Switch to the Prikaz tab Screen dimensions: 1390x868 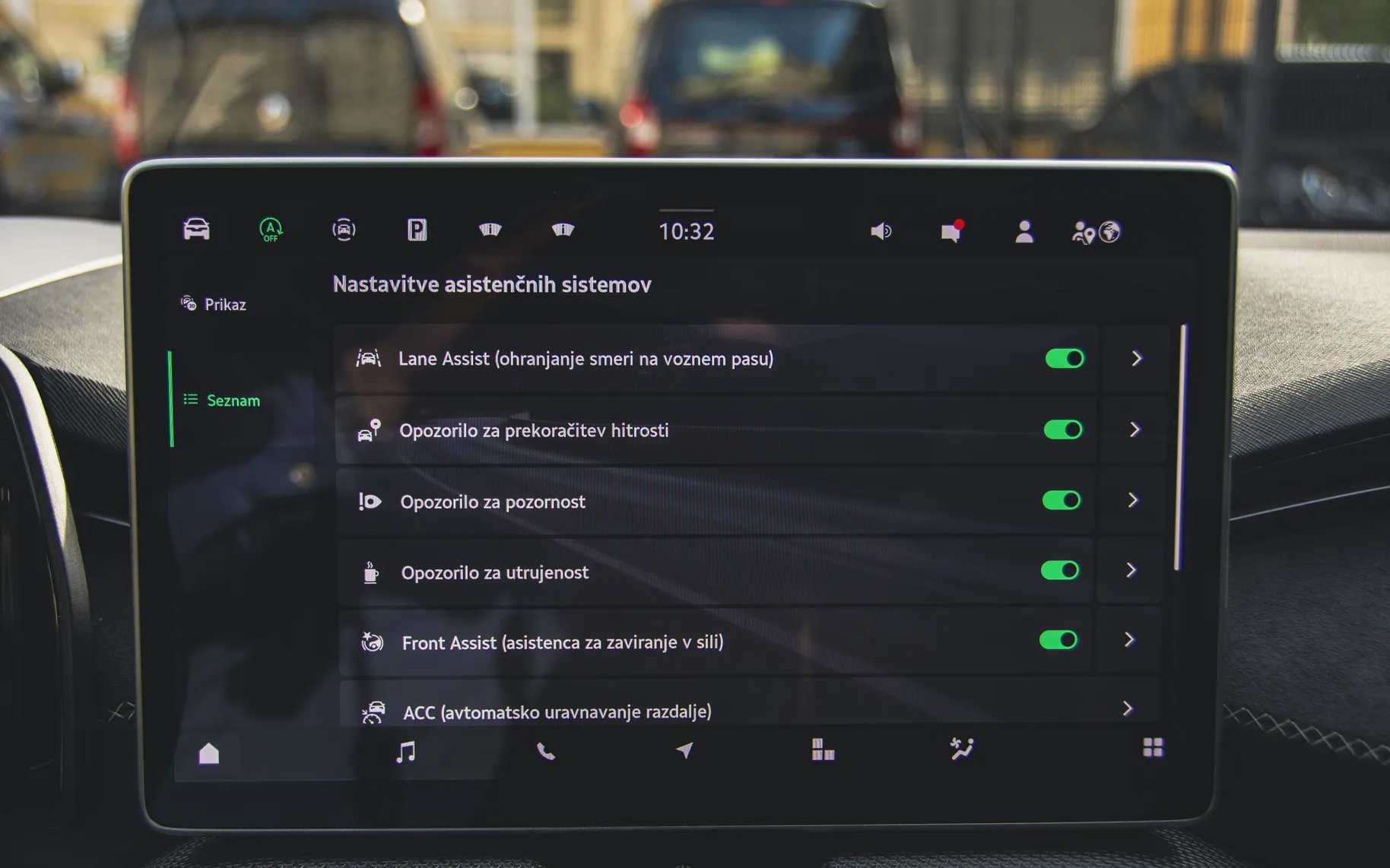pos(214,304)
